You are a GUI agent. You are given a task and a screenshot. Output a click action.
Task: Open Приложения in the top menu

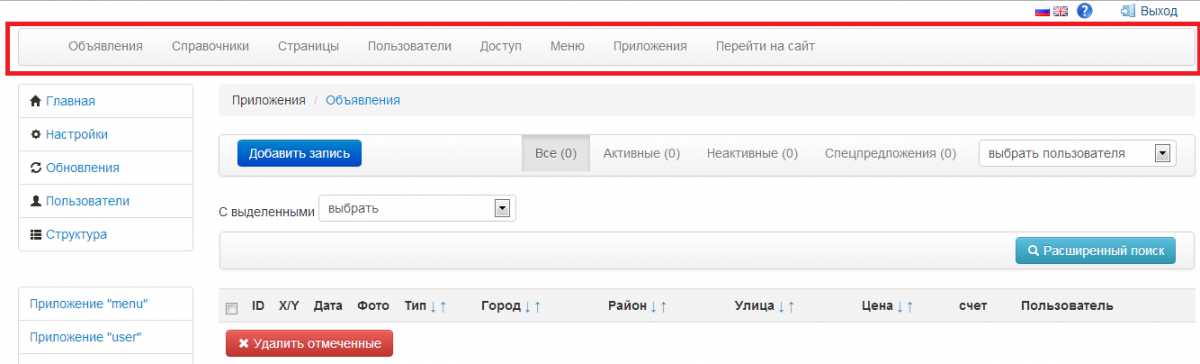(x=650, y=46)
